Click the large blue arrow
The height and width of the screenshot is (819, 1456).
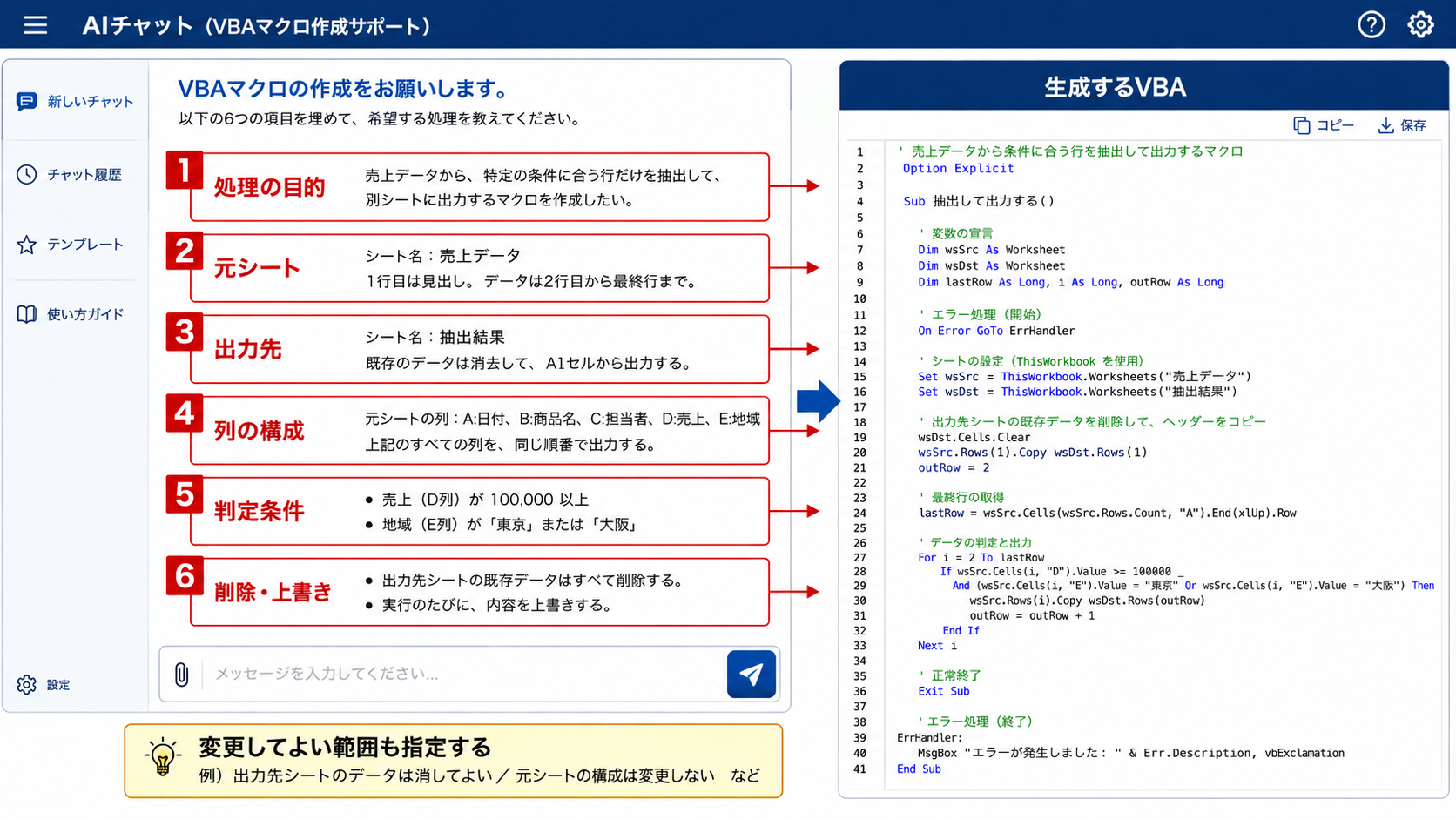pos(818,401)
